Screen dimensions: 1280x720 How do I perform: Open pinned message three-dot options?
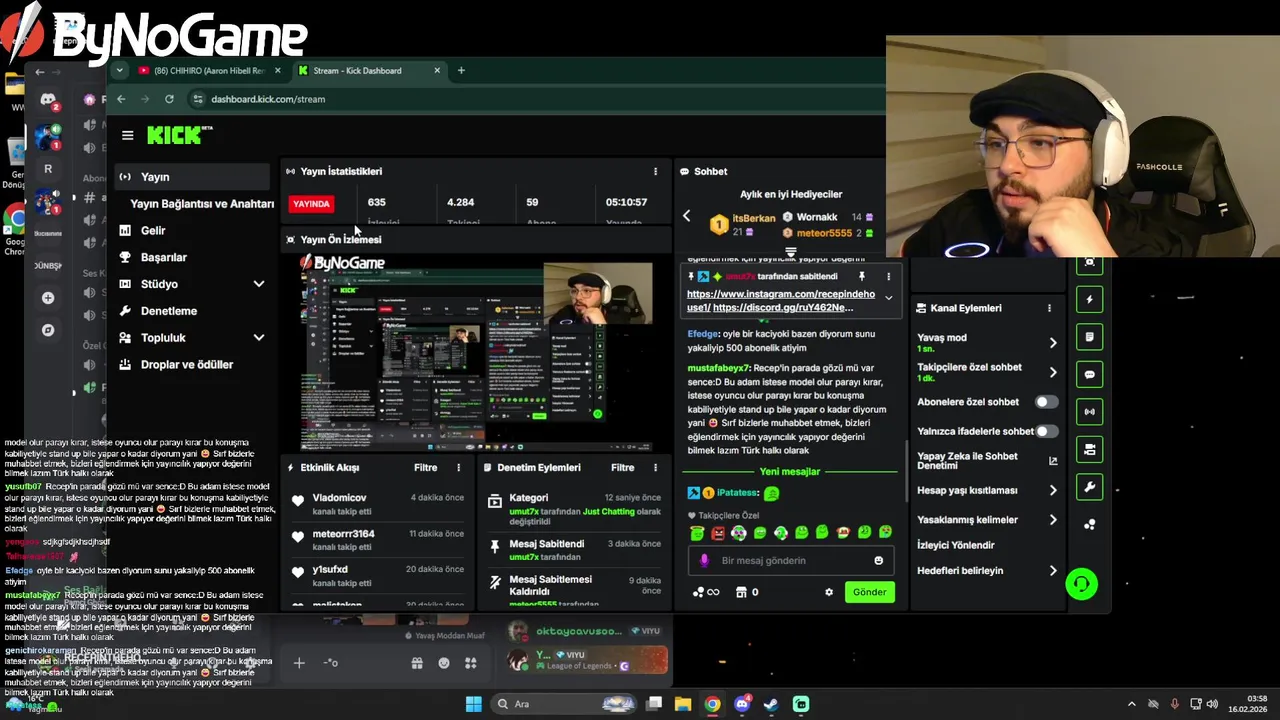coord(888,276)
